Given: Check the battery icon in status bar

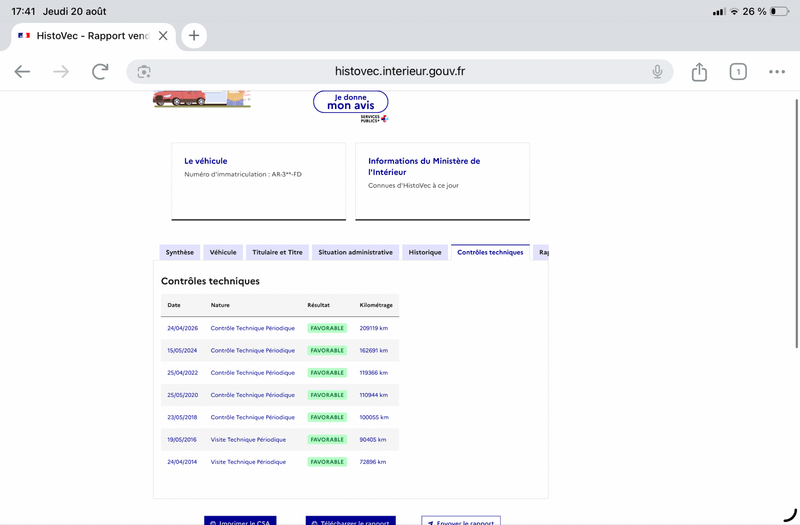Looking at the screenshot, I should tap(779, 11).
